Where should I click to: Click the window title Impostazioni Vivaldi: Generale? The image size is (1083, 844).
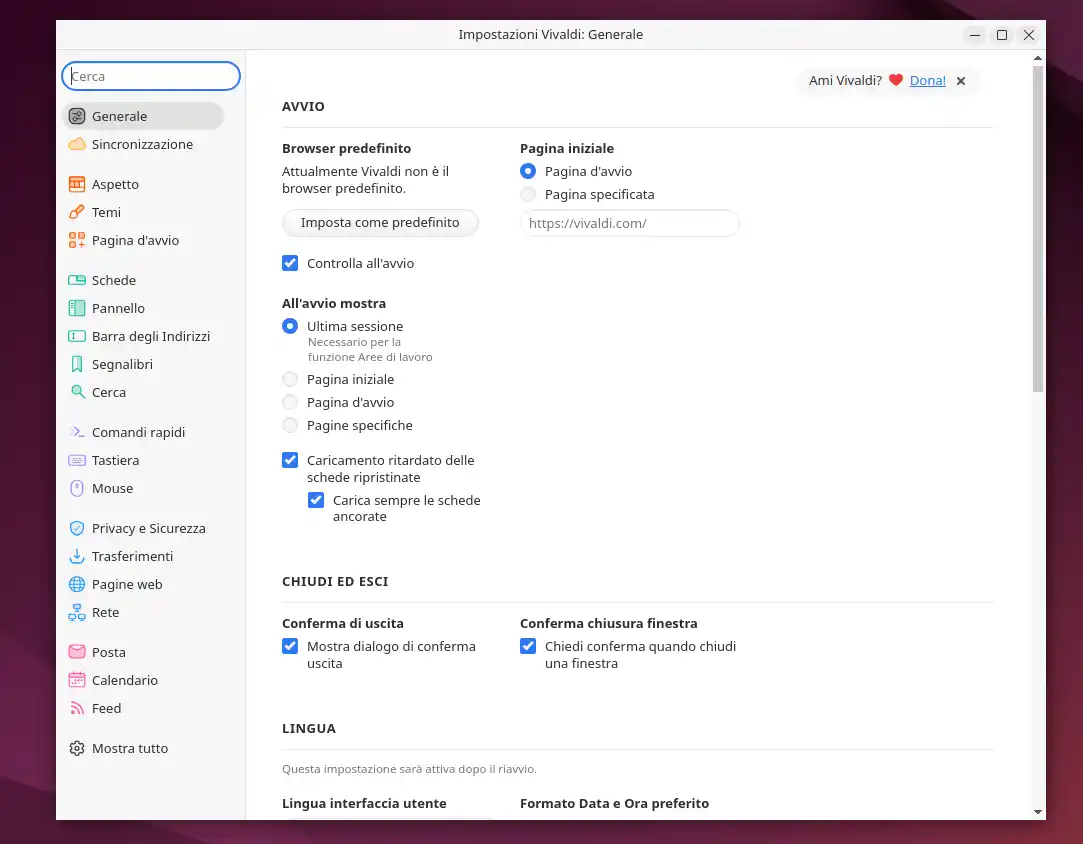550,35
